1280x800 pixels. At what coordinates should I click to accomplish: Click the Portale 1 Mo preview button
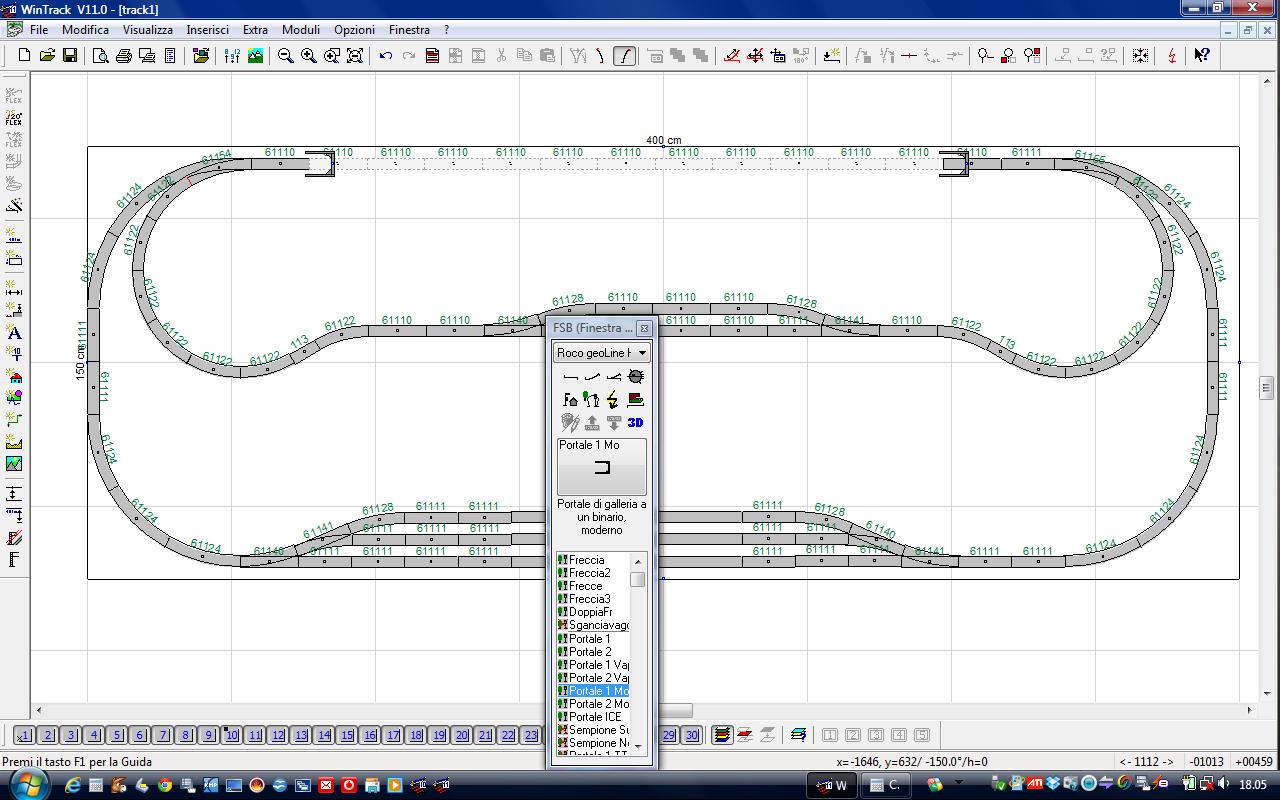(x=602, y=466)
